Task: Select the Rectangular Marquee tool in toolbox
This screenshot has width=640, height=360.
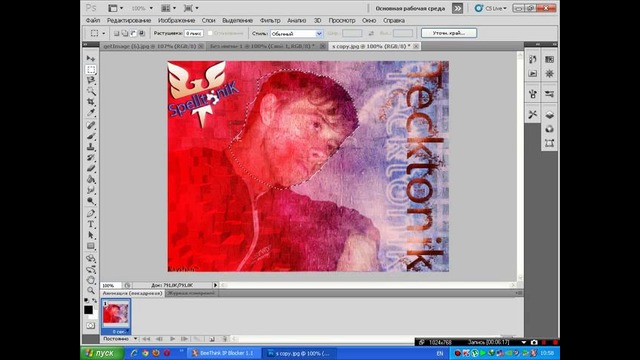Action: tap(91, 69)
